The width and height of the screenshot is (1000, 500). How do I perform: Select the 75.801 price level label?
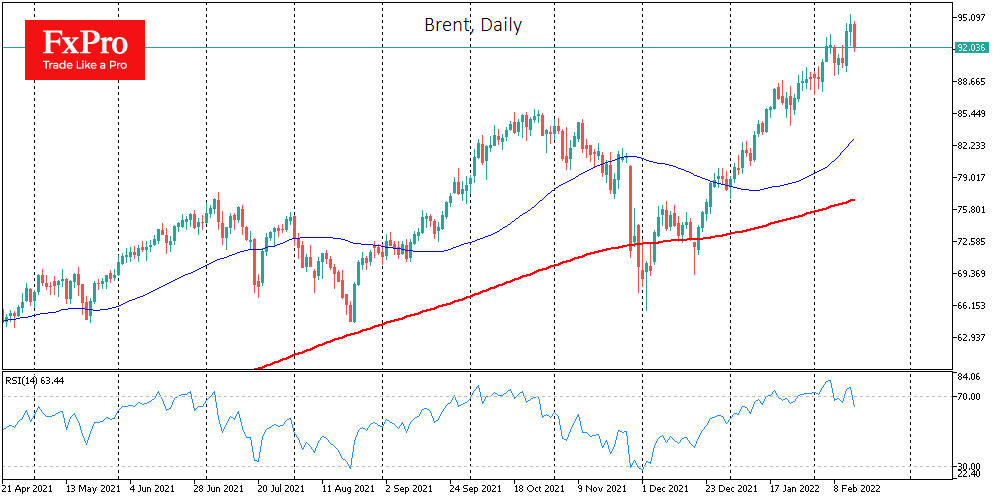[972, 210]
